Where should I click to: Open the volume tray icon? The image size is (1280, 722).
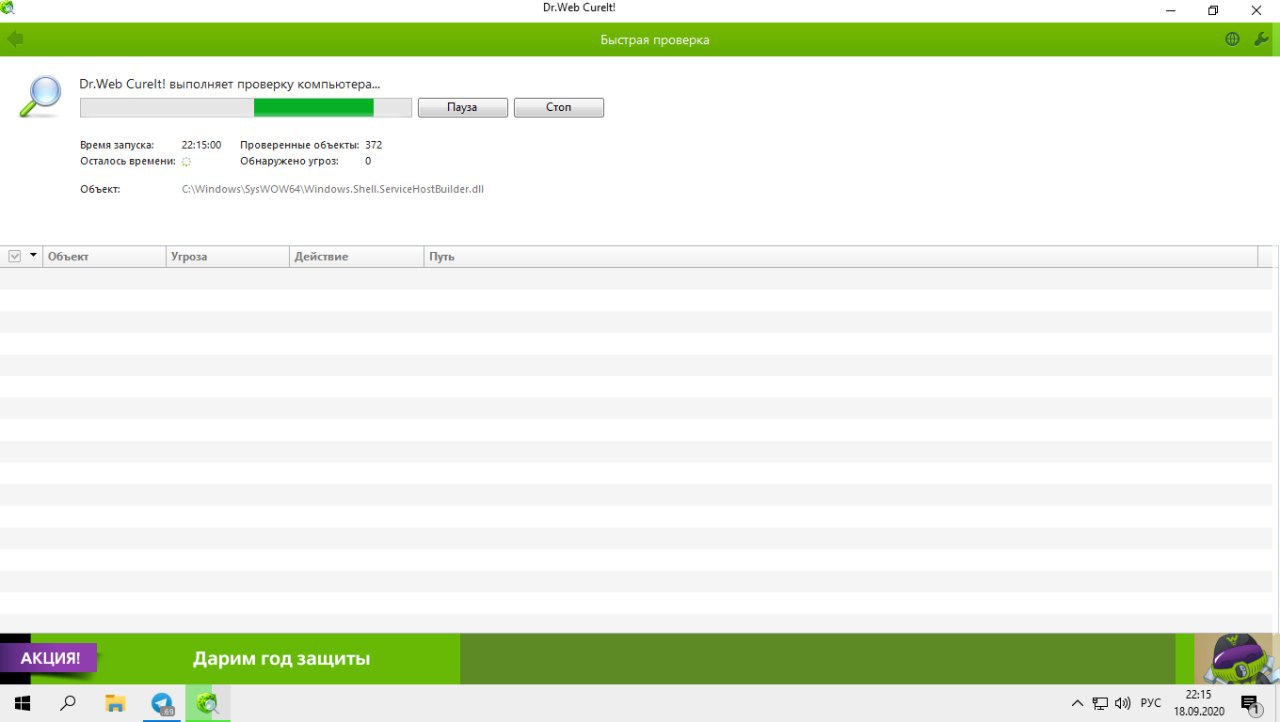[x=1123, y=703]
